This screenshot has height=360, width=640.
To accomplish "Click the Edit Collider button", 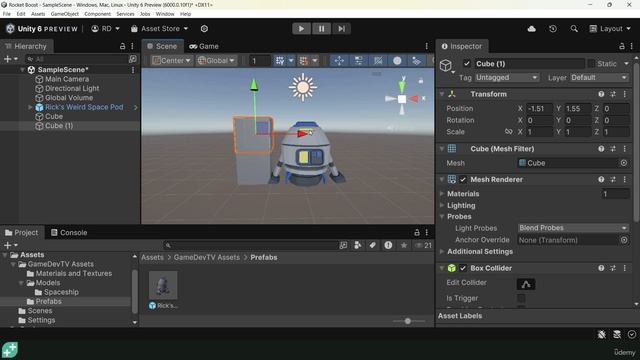I will [526, 284].
